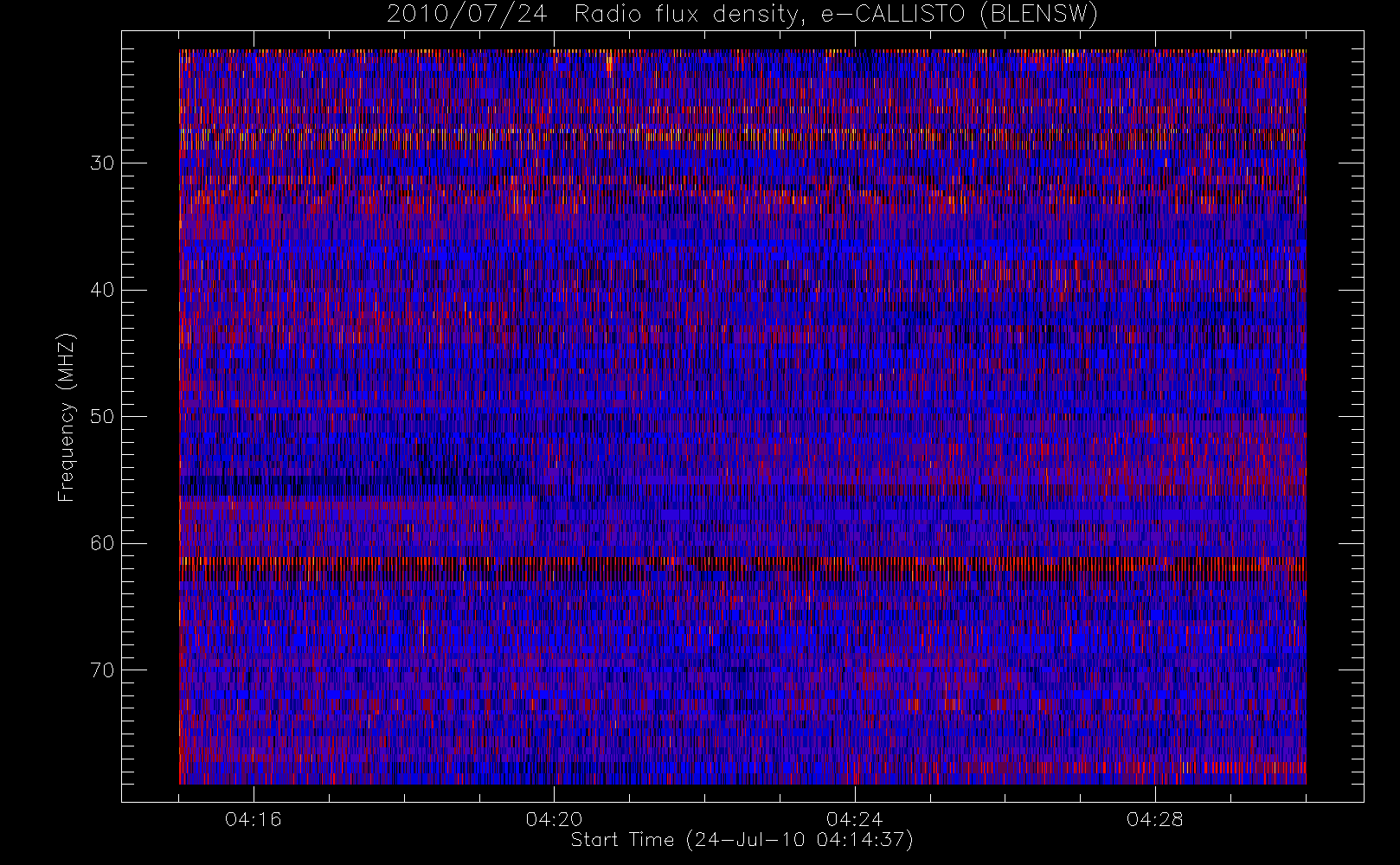The image size is (1400, 865).
Task: Click the 30 frequency axis tick label
Action: click(102, 163)
